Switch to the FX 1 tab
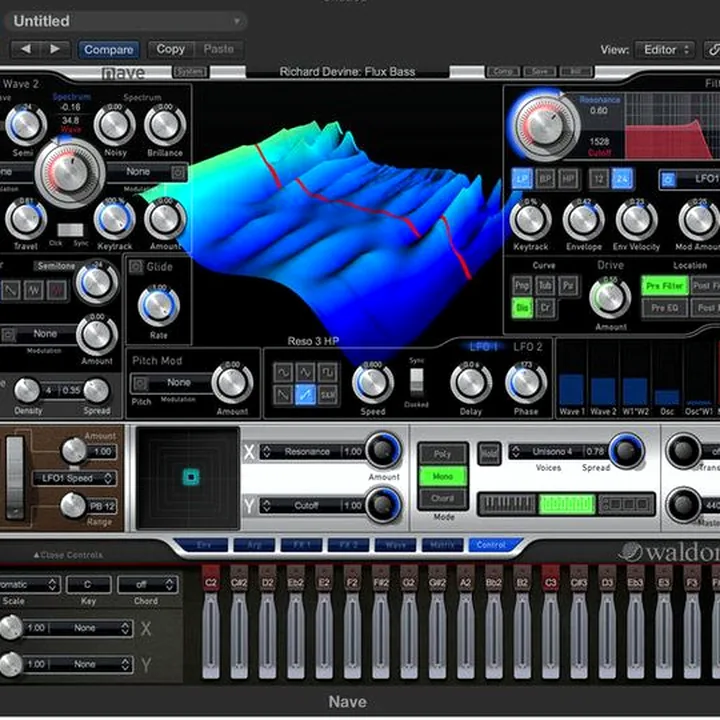This screenshot has width=720, height=720. [302, 545]
